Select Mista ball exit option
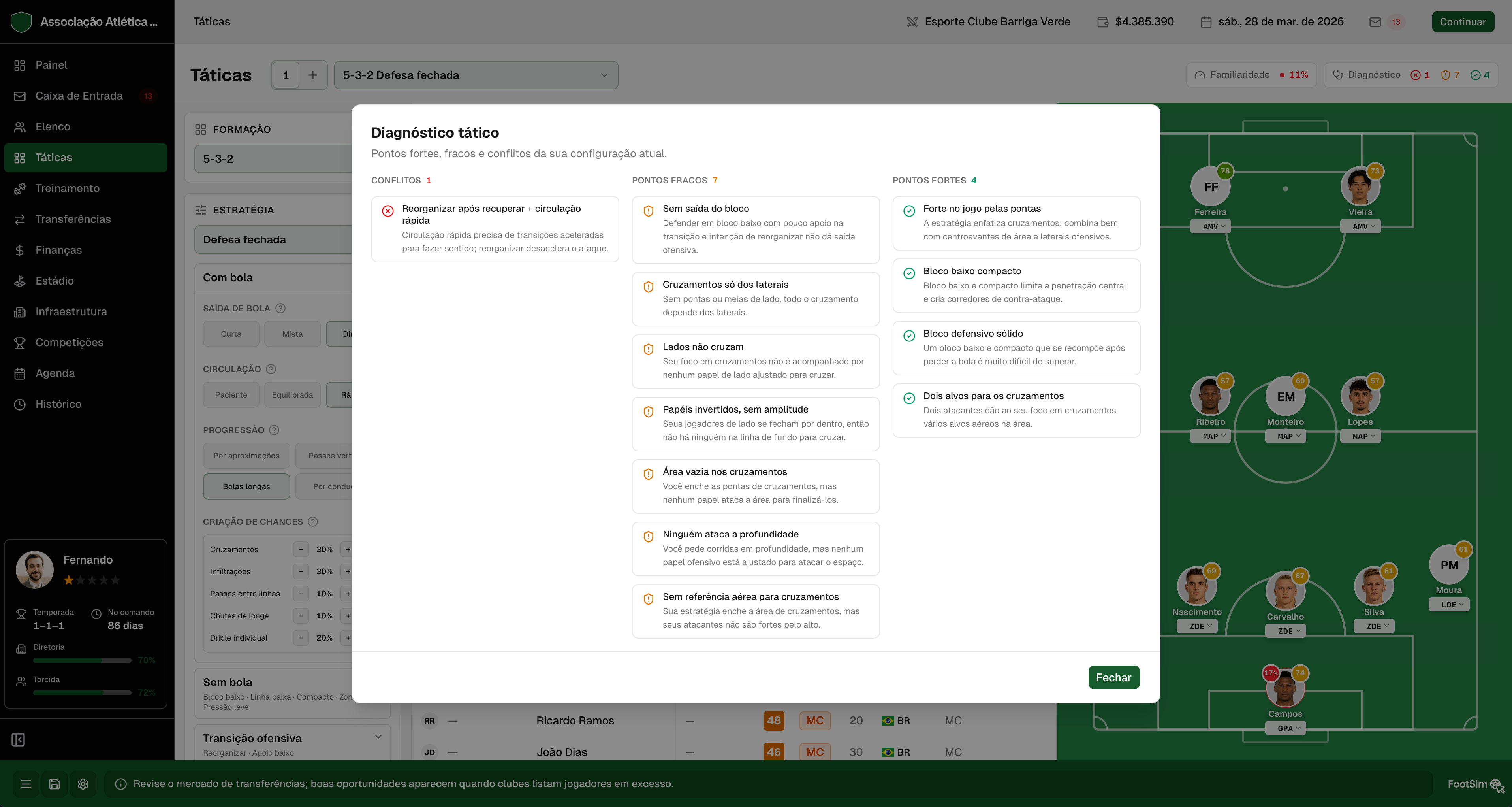 tap(292, 334)
